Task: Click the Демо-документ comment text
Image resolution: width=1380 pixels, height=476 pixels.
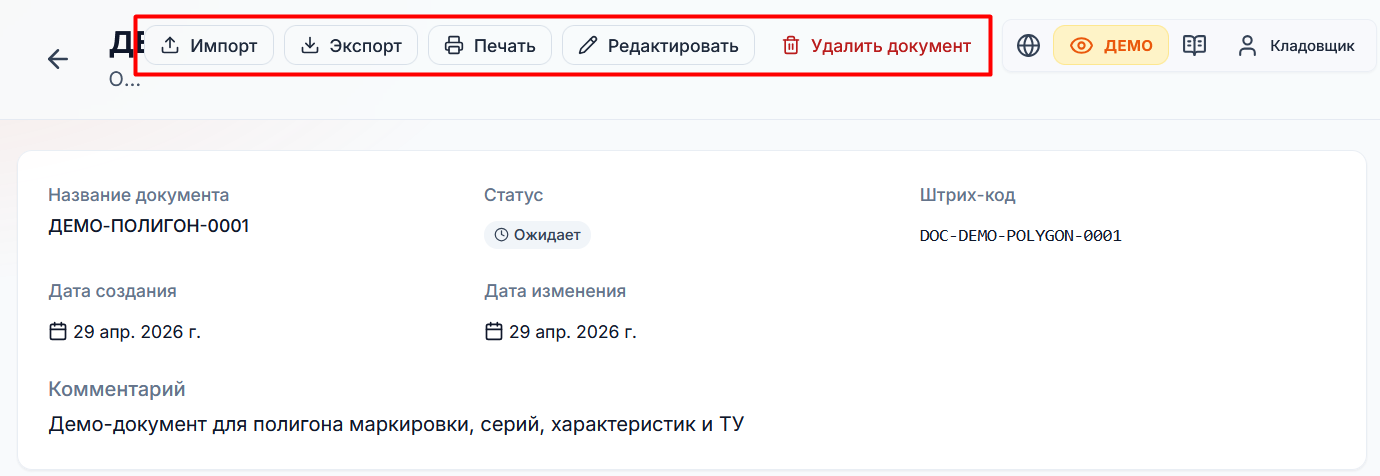Action: pos(396,425)
